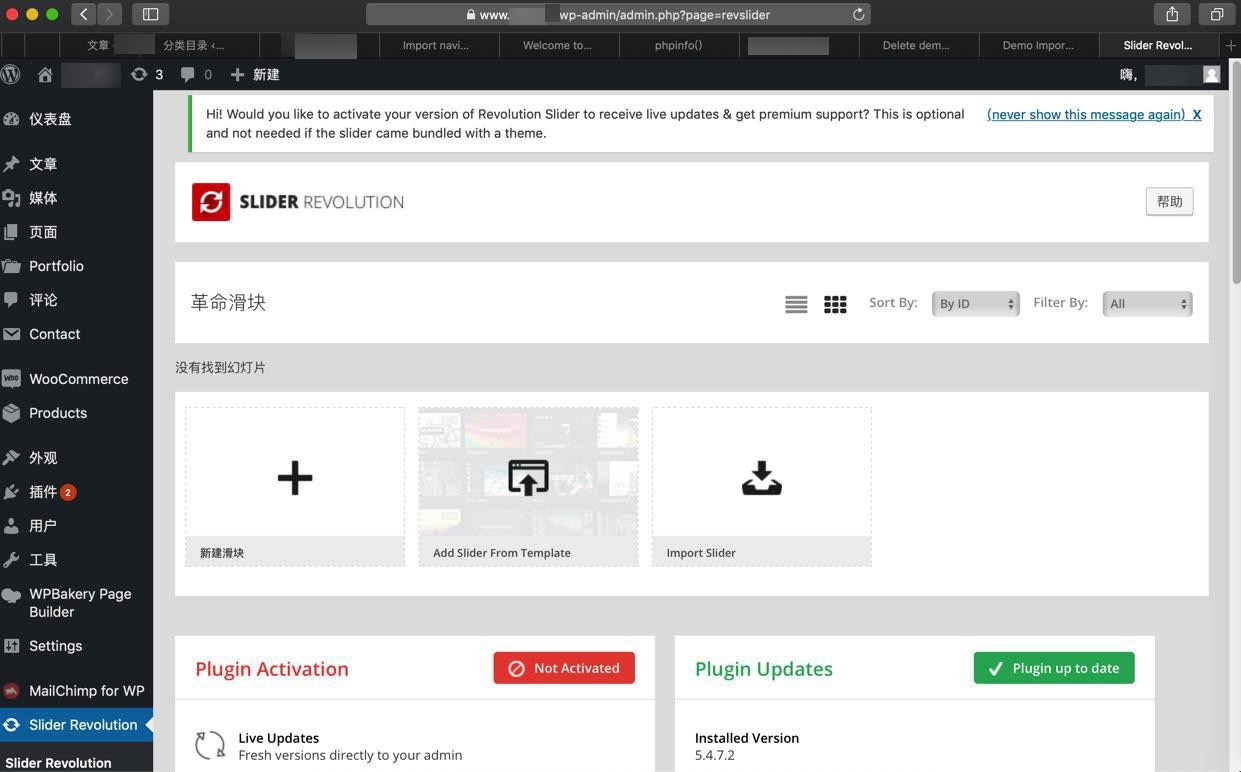Open the WordPress logo menu

pos(11,74)
